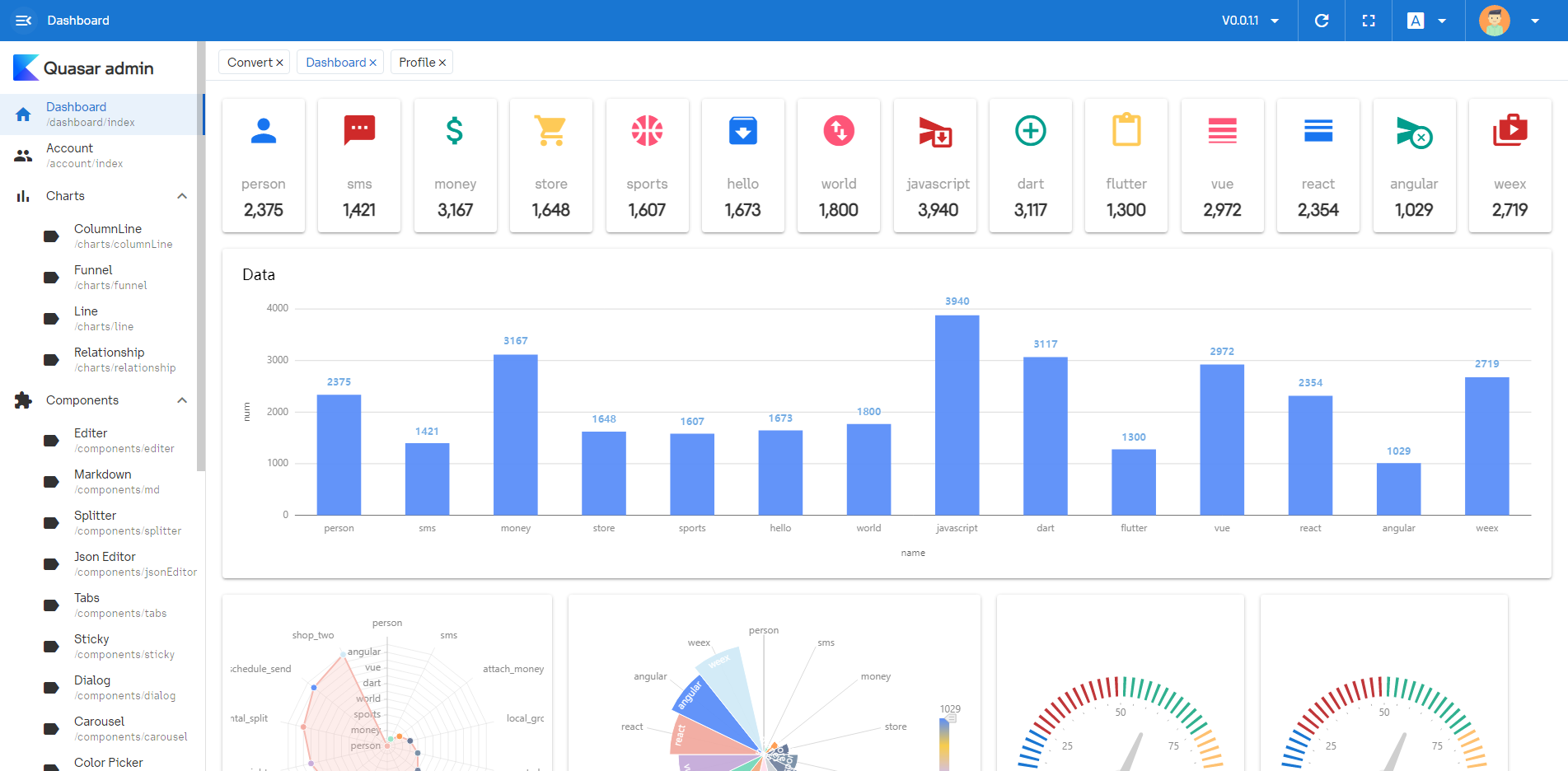This screenshot has width=1568, height=771.
Task: Open the Splitter component page
Action: (x=99, y=523)
